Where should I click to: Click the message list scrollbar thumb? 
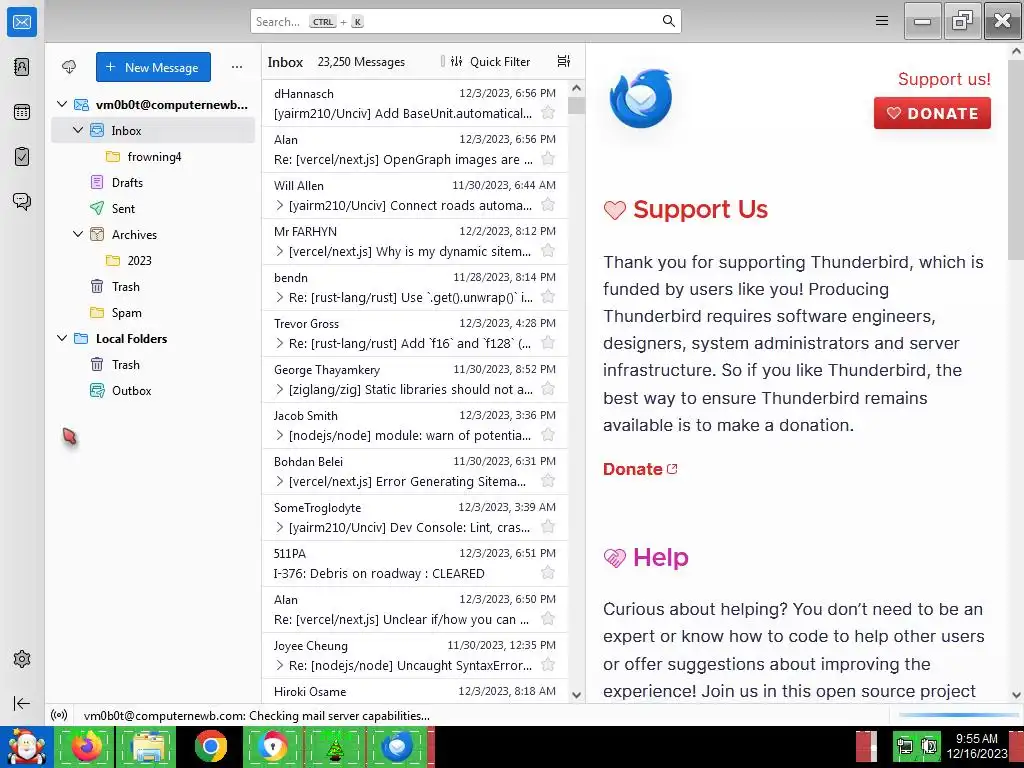(x=576, y=105)
